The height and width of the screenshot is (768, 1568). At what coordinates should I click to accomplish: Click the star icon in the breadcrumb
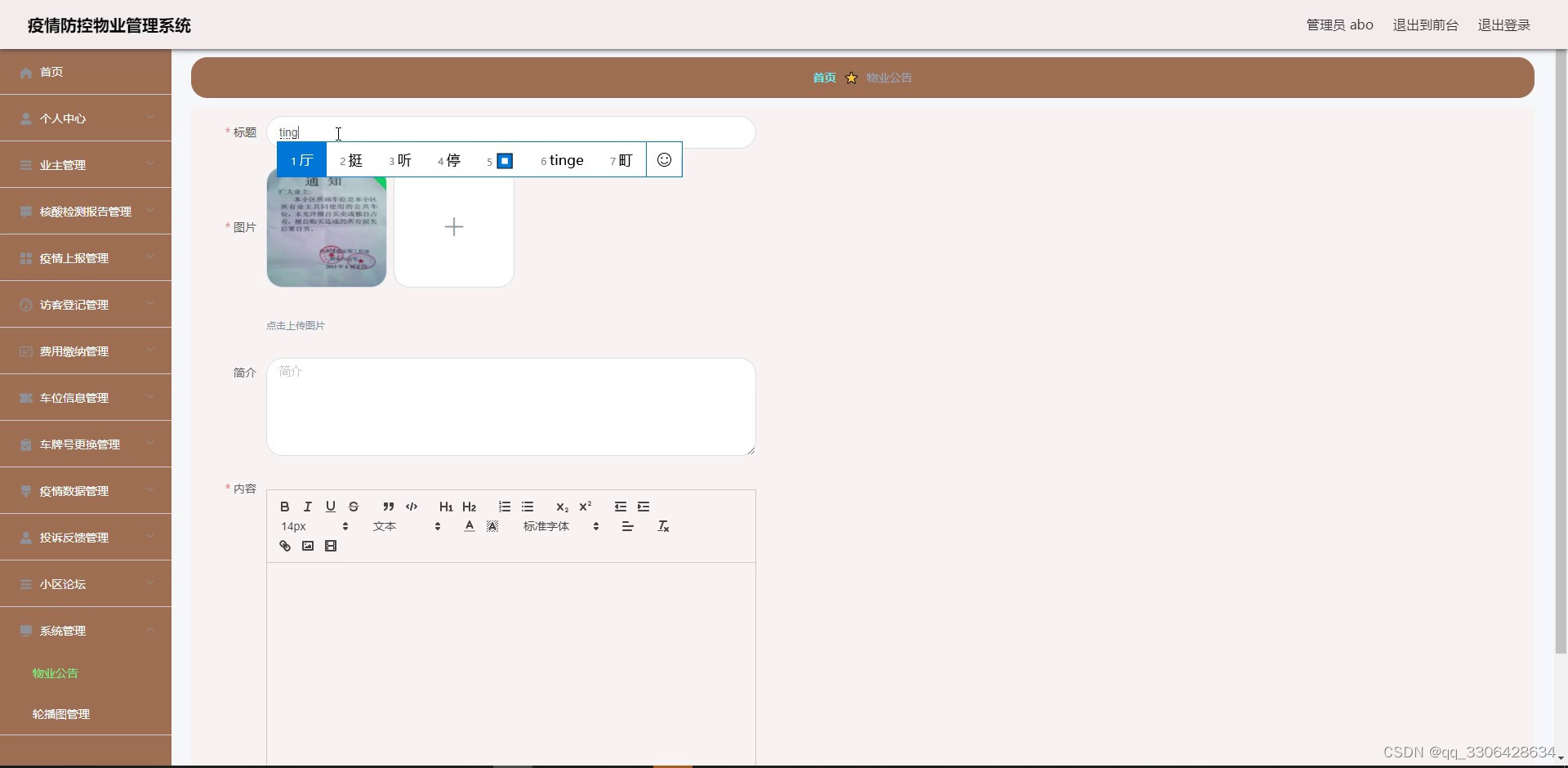coord(851,78)
